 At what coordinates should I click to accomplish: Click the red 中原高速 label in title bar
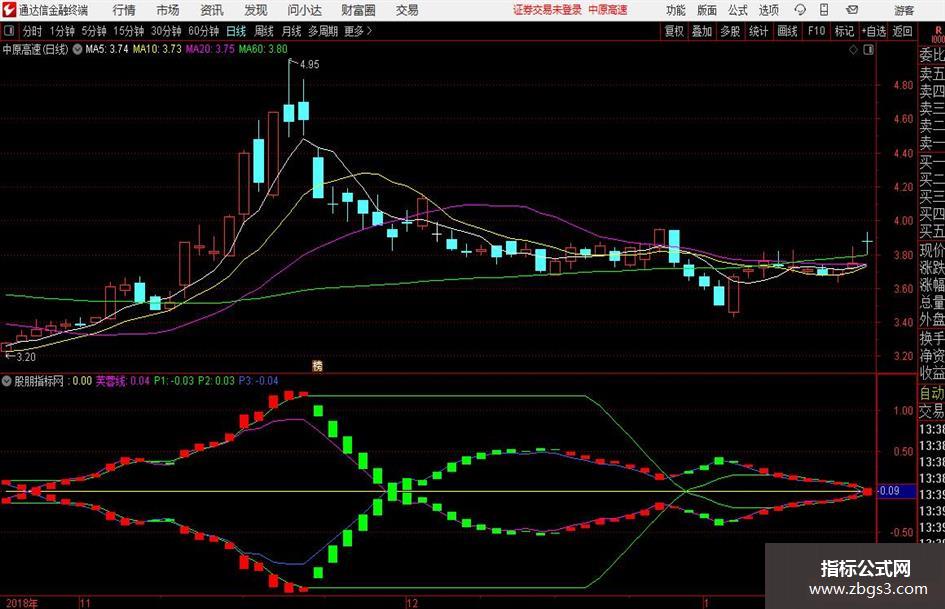click(x=608, y=10)
